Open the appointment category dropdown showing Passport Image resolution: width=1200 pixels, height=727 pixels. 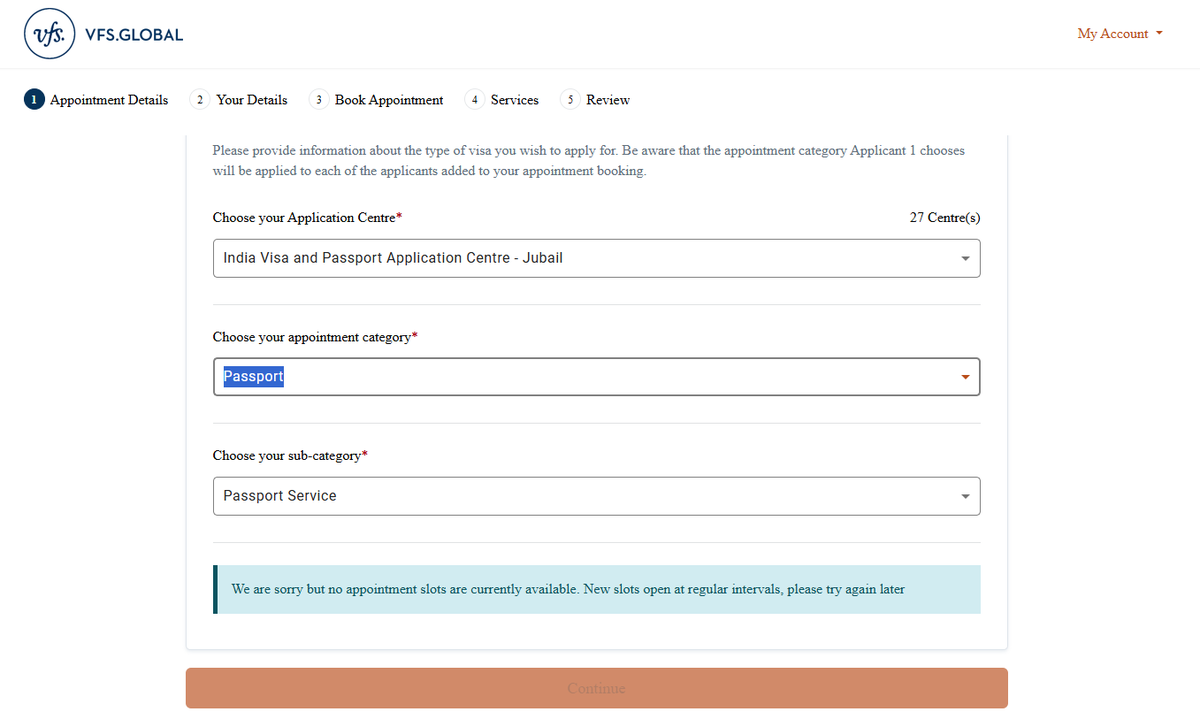point(596,377)
